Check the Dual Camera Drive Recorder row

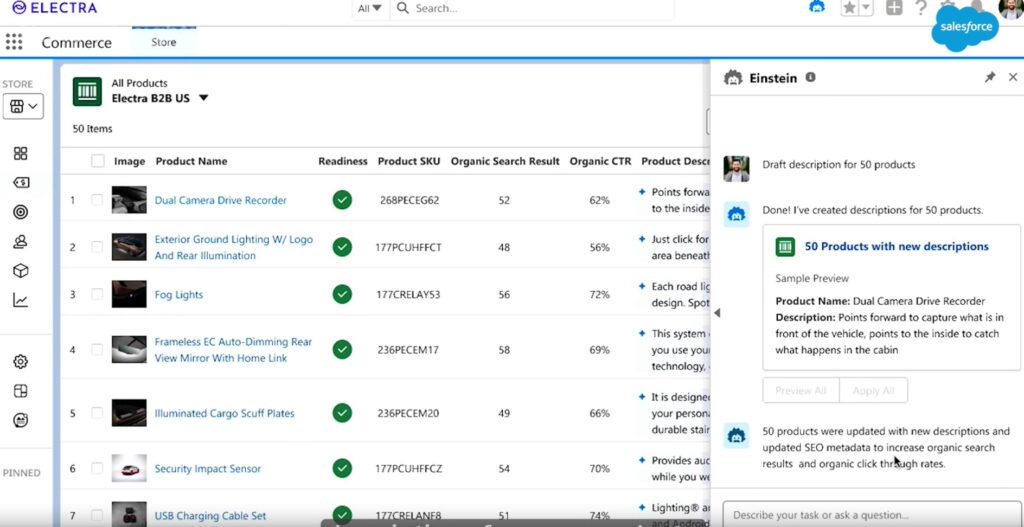click(x=97, y=200)
